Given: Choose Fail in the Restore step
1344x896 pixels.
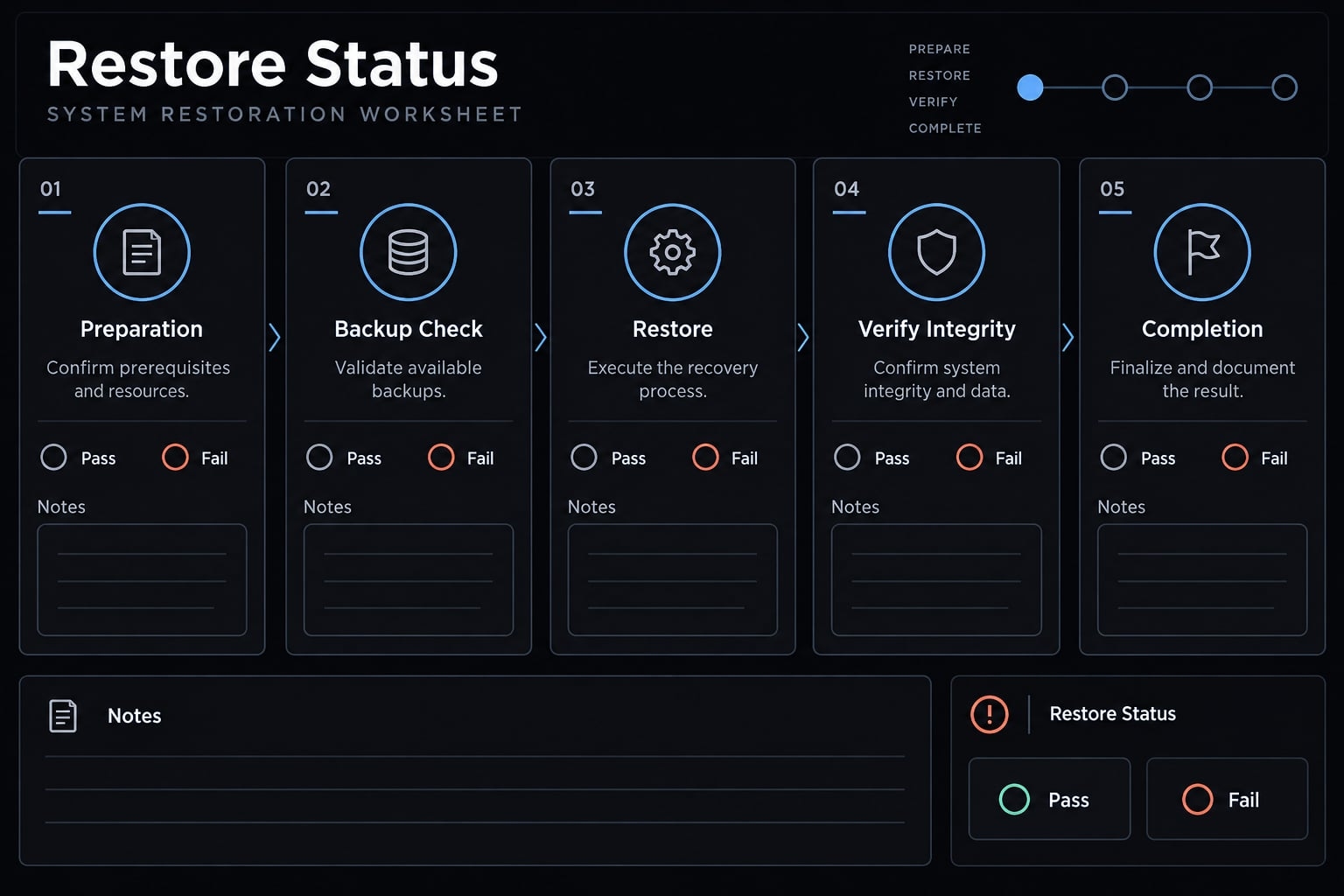Looking at the screenshot, I should point(705,457).
